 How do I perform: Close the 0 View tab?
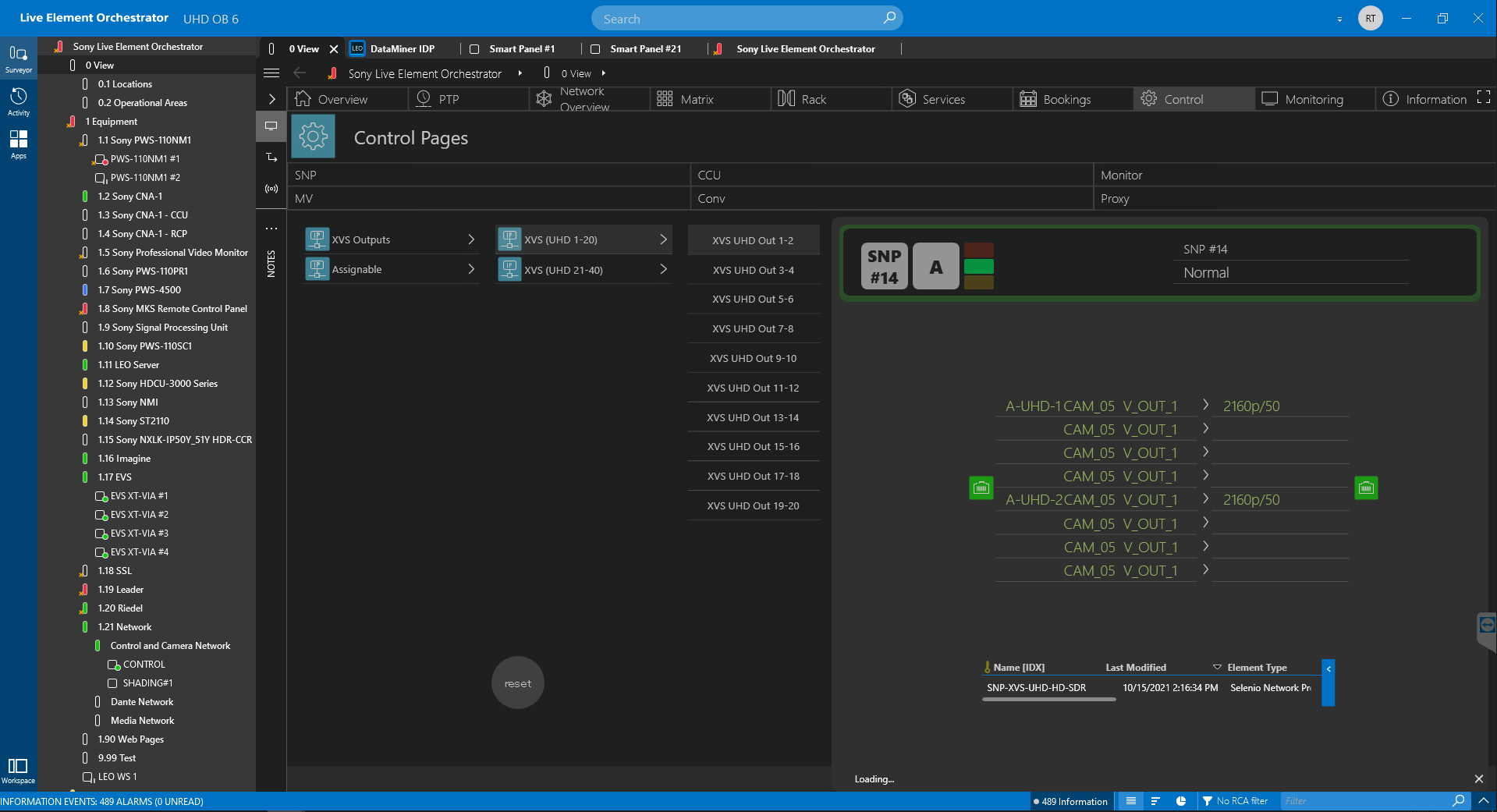[334, 49]
